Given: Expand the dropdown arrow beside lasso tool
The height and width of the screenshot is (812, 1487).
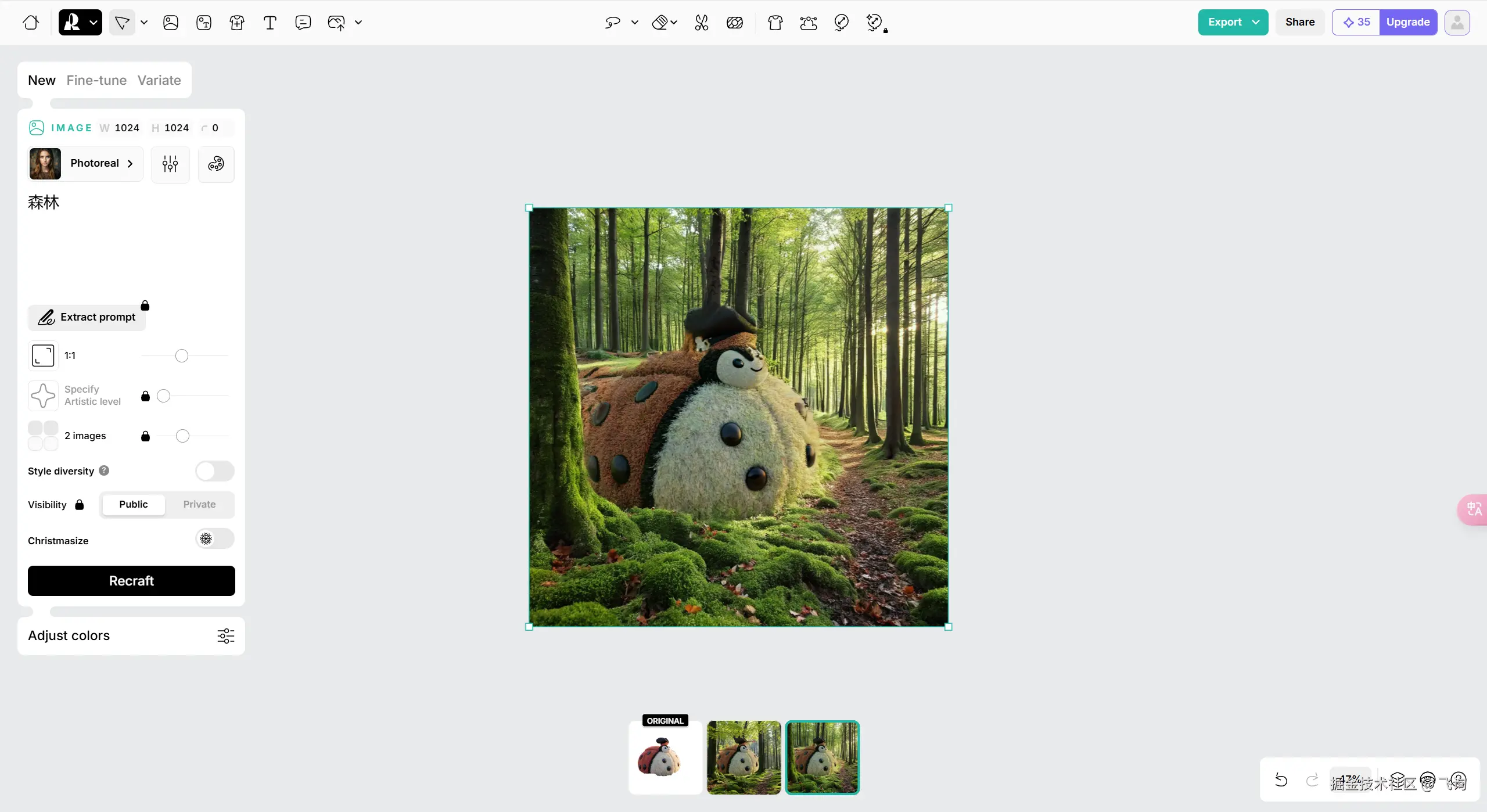Looking at the screenshot, I should click(635, 22).
